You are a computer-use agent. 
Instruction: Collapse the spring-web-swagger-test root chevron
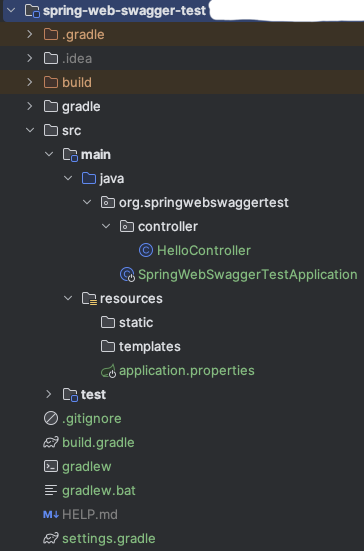click(11, 10)
